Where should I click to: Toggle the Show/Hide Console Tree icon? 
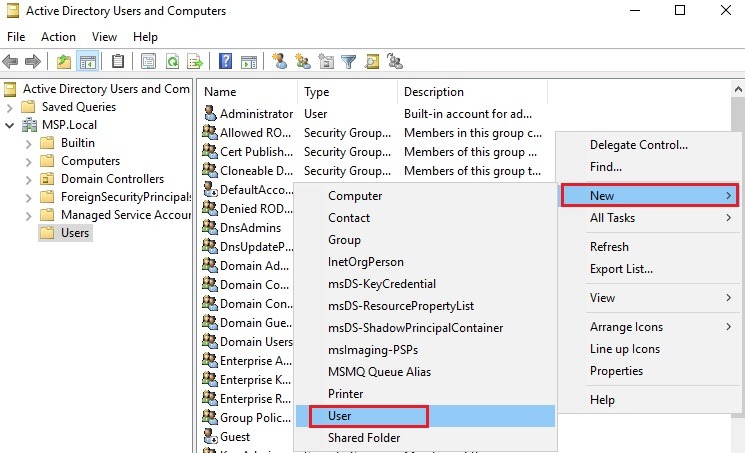point(88,61)
